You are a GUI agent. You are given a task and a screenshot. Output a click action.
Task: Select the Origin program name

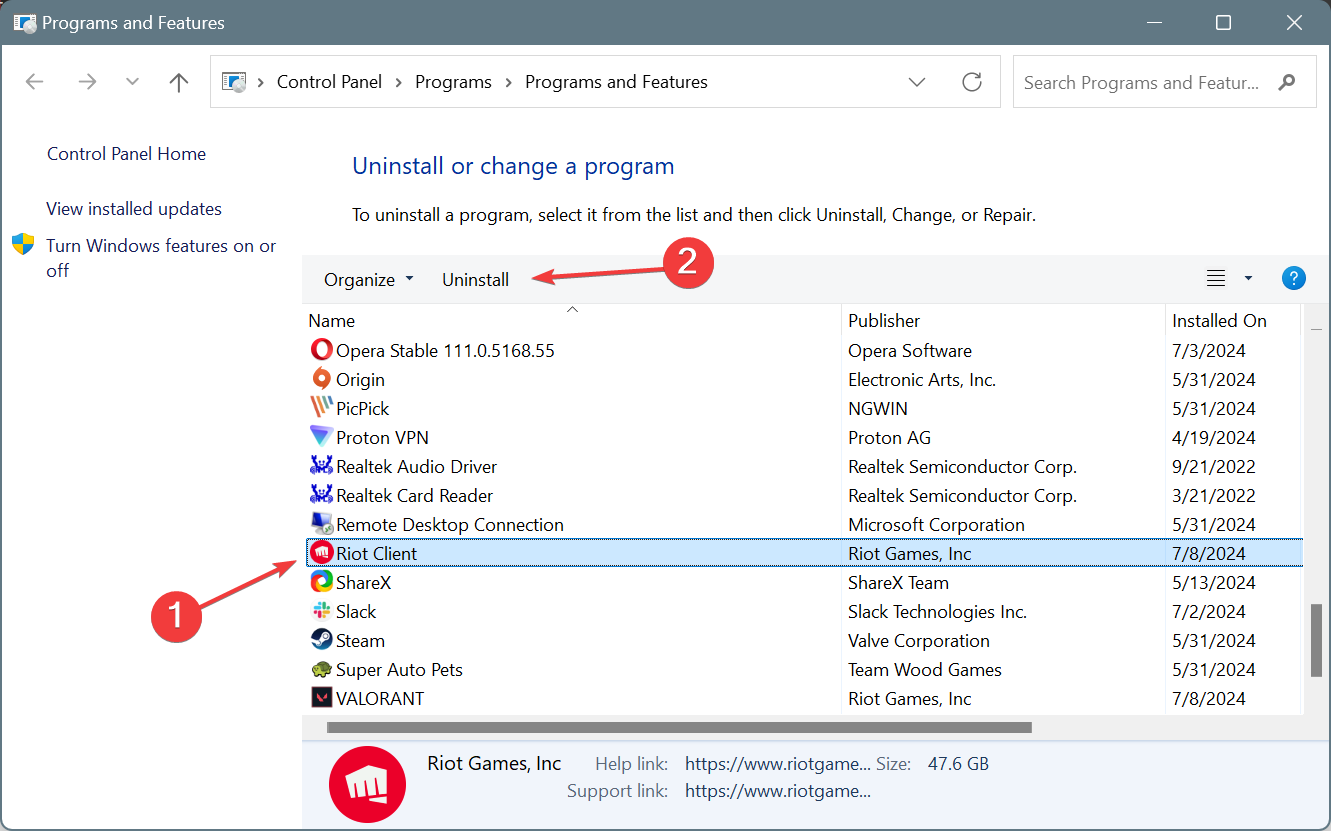click(x=360, y=380)
